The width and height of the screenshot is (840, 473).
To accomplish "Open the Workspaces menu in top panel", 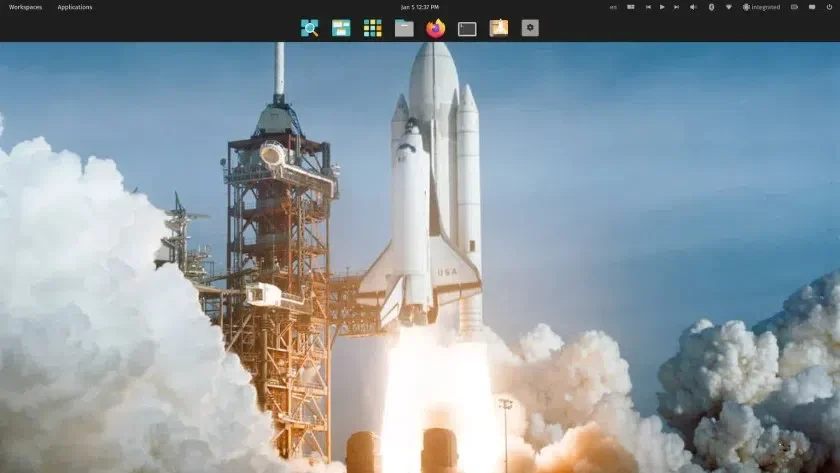I will pyautogui.click(x=25, y=7).
